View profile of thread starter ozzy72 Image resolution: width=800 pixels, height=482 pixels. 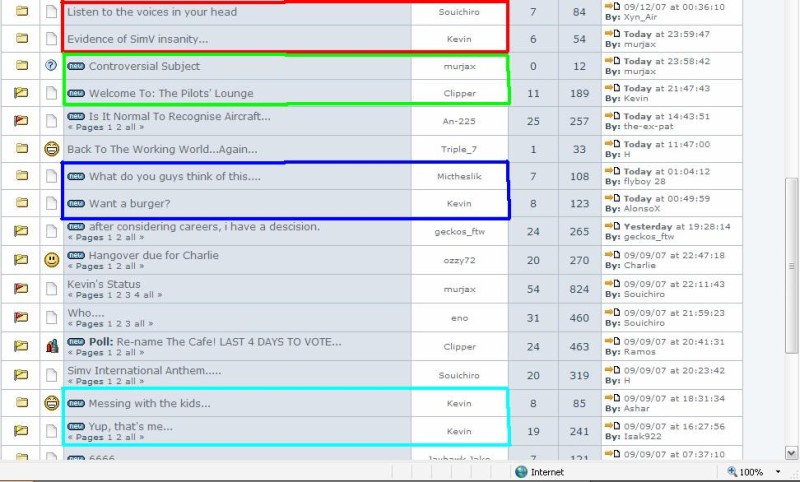[460, 260]
